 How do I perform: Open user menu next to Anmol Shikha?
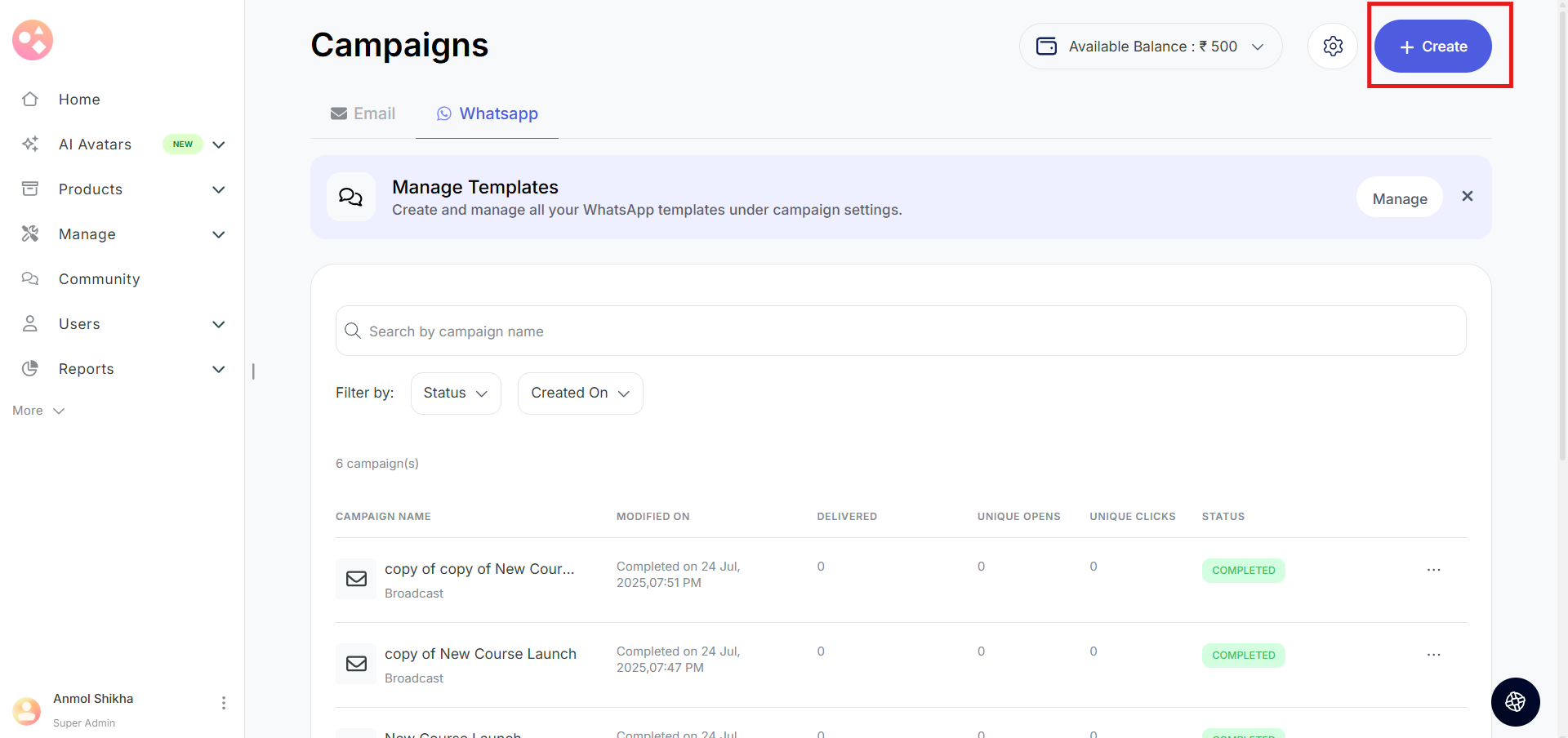point(223,703)
